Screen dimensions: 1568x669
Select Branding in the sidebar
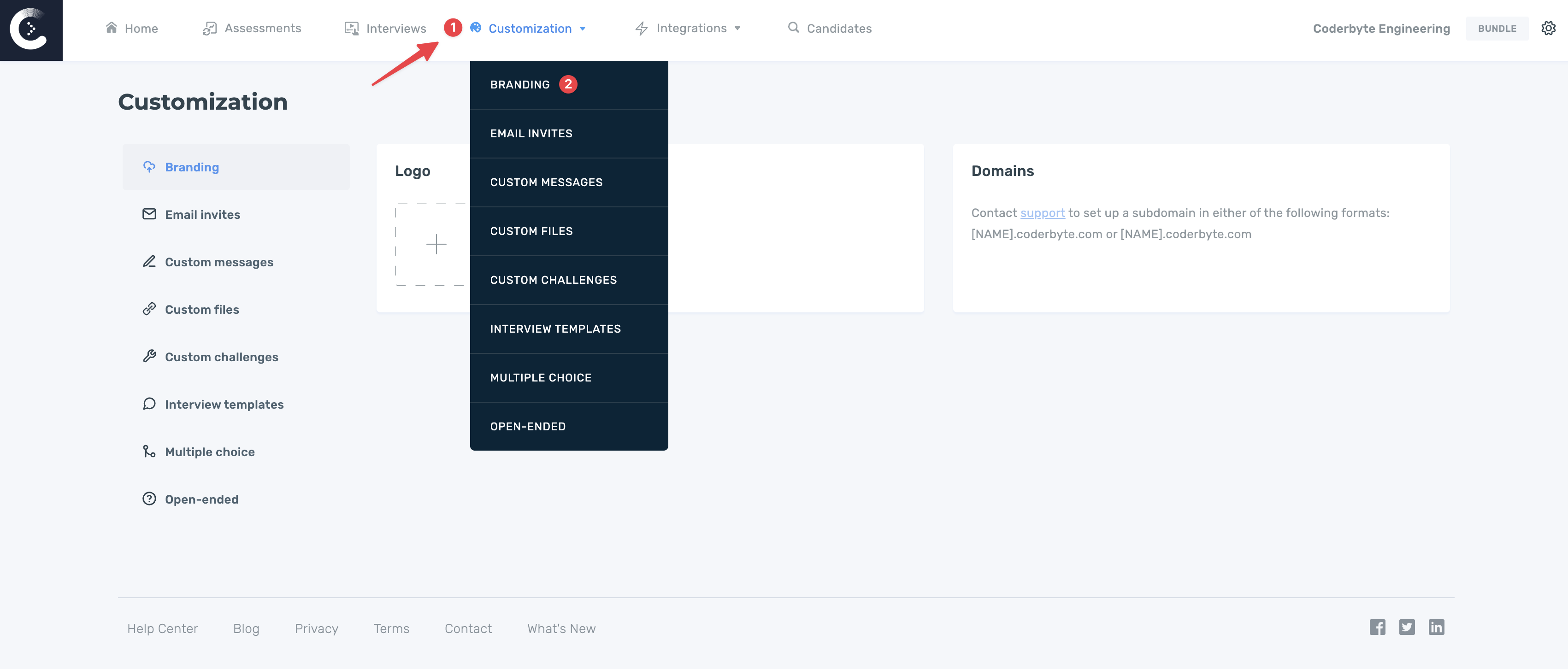pos(236,167)
